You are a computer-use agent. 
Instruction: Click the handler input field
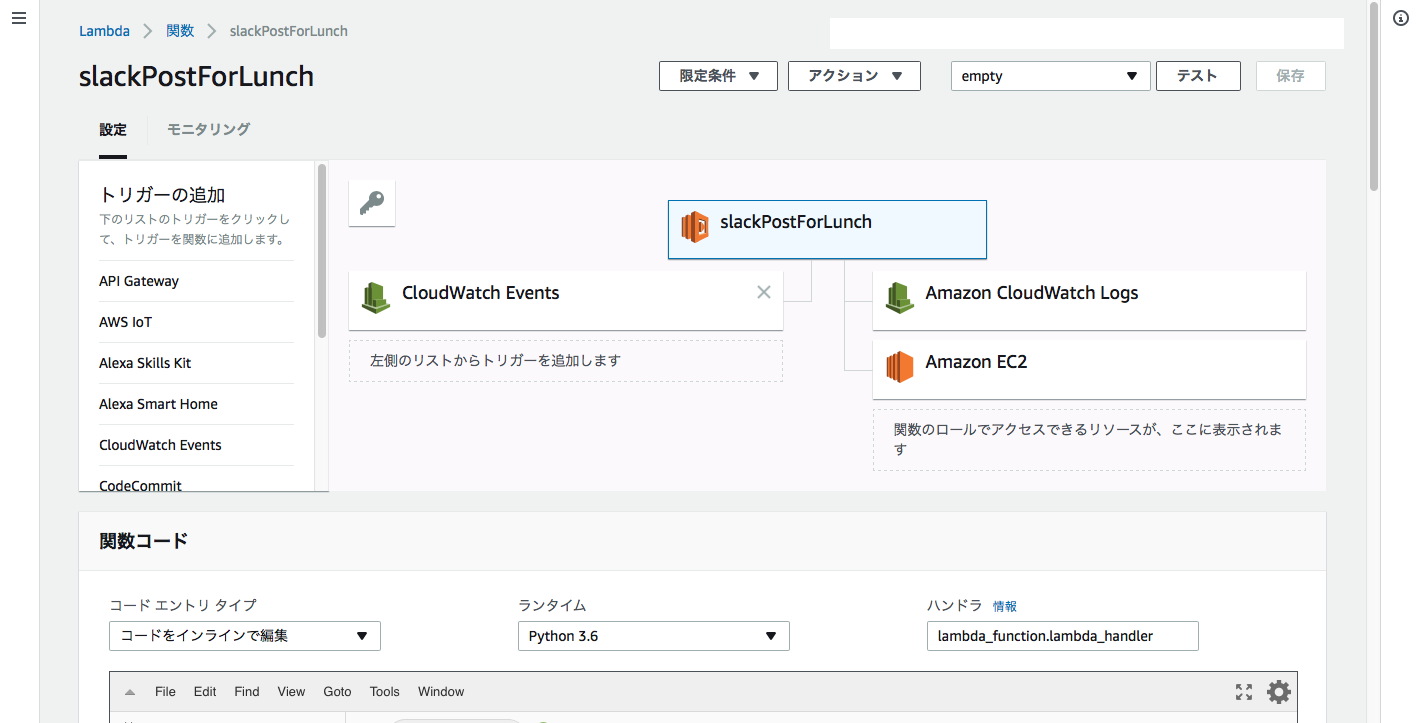1062,636
